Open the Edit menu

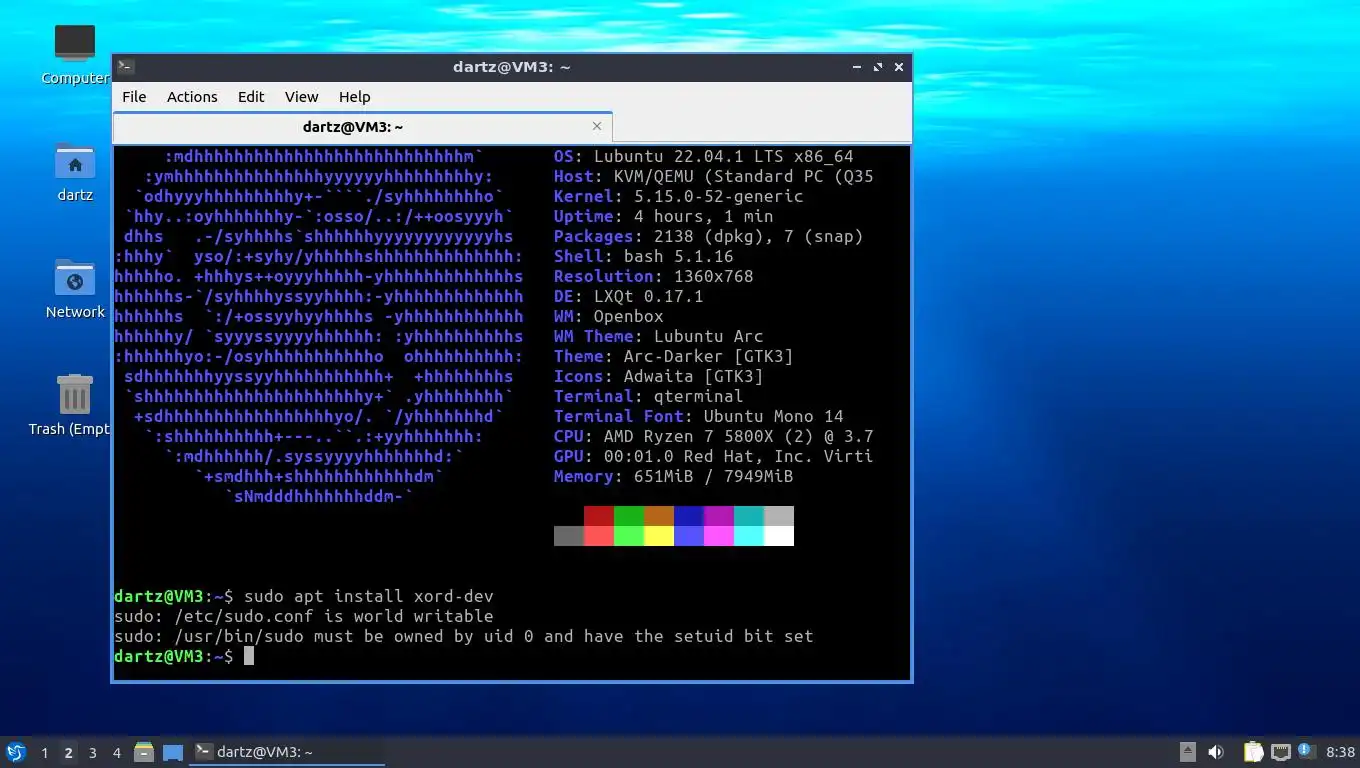[x=251, y=97]
